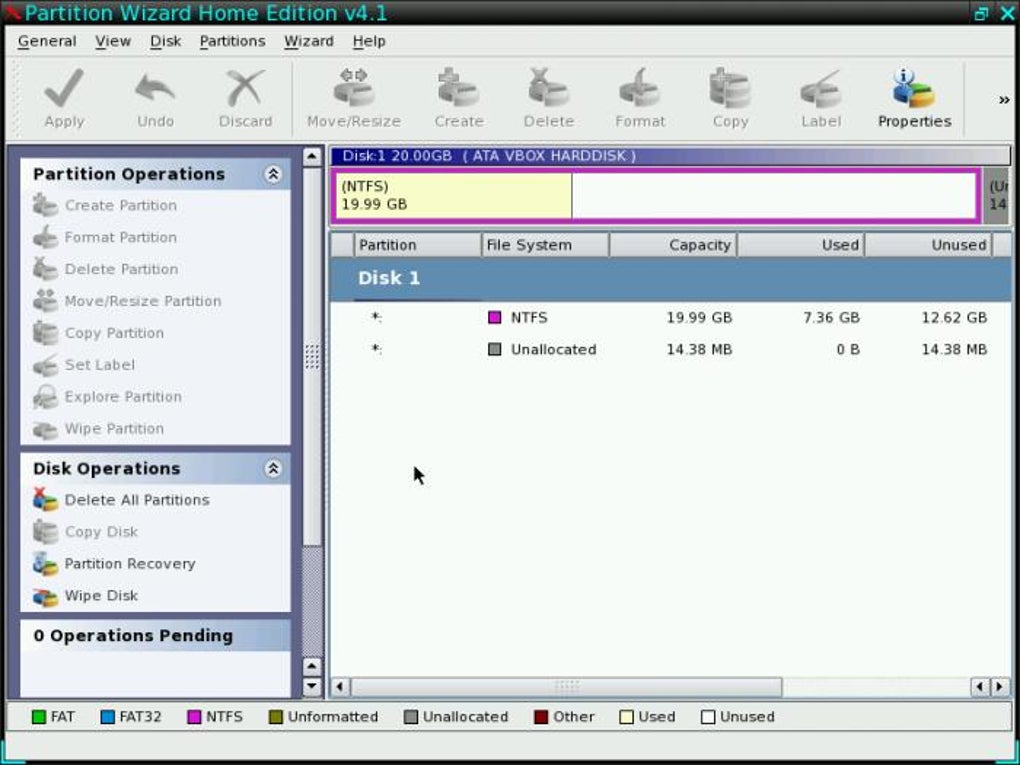The image size is (1020, 765).
Task: Open Properties from the toolbar
Action: click(x=914, y=98)
